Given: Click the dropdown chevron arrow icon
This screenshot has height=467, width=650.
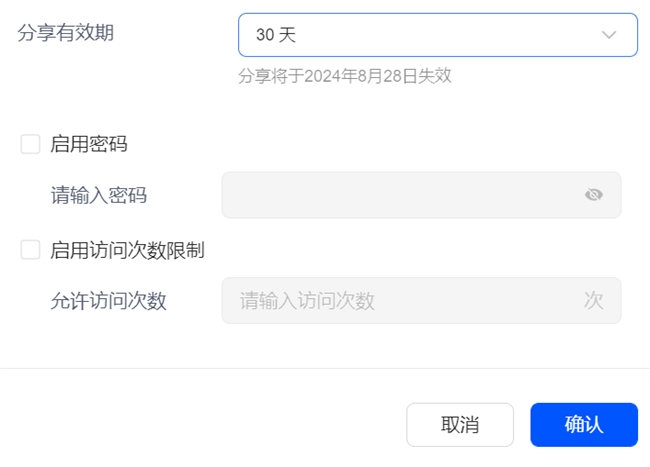Looking at the screenshot, I should point(609,35).
